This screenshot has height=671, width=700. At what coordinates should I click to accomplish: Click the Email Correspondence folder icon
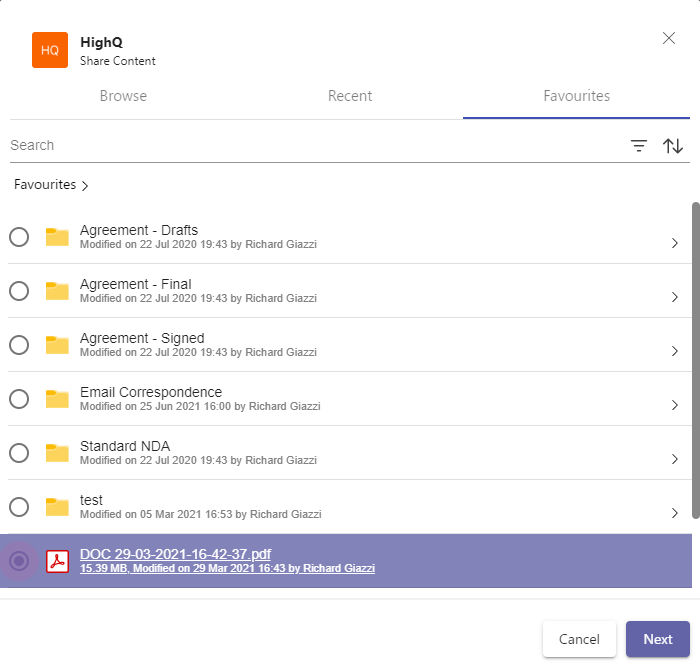click(57, 399)
